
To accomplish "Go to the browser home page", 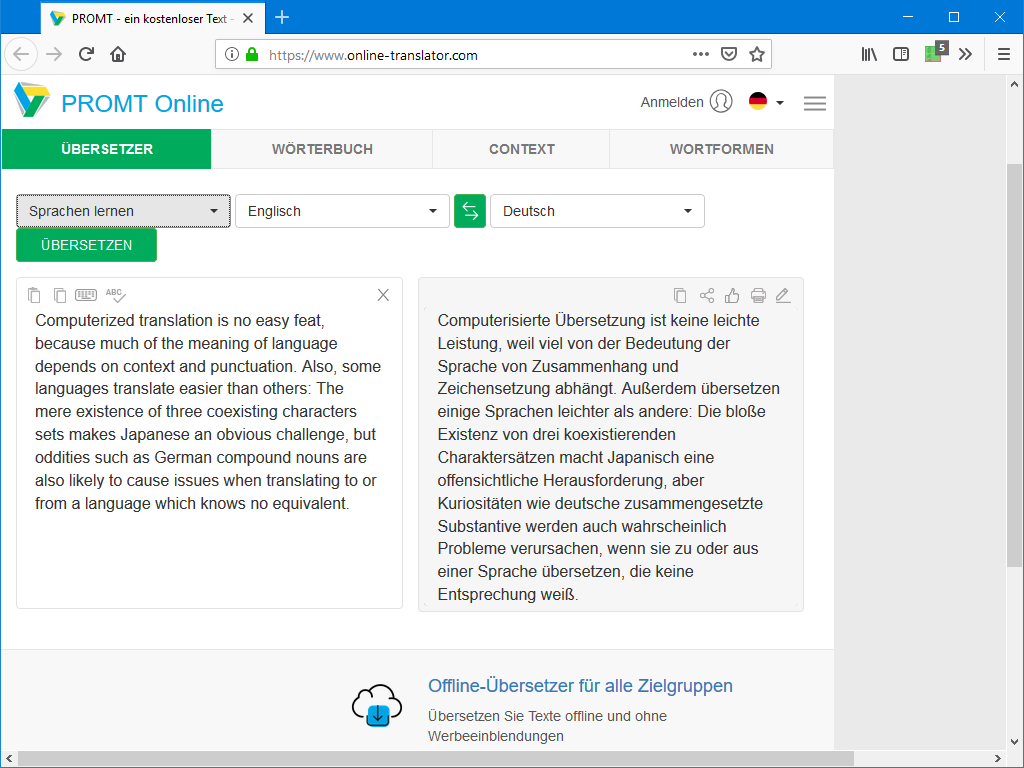I will pyautogui.click(x=118, y=54).
